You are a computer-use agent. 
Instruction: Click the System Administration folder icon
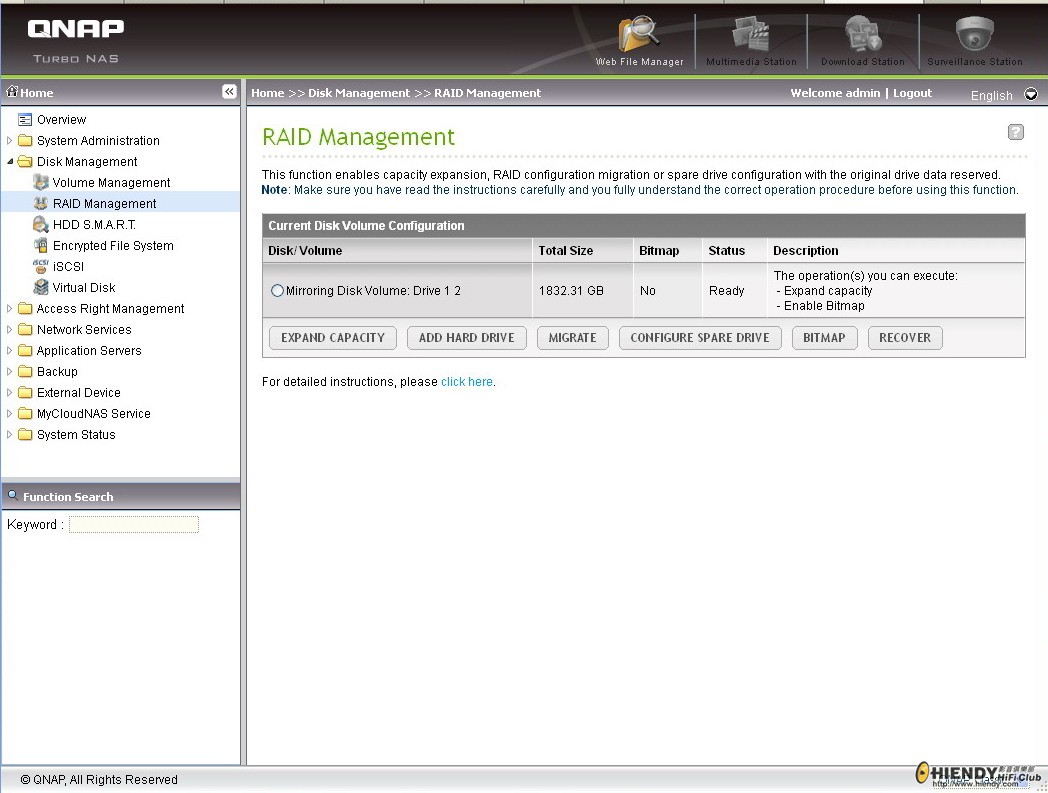pyautogui.click(x=25, y=140)
